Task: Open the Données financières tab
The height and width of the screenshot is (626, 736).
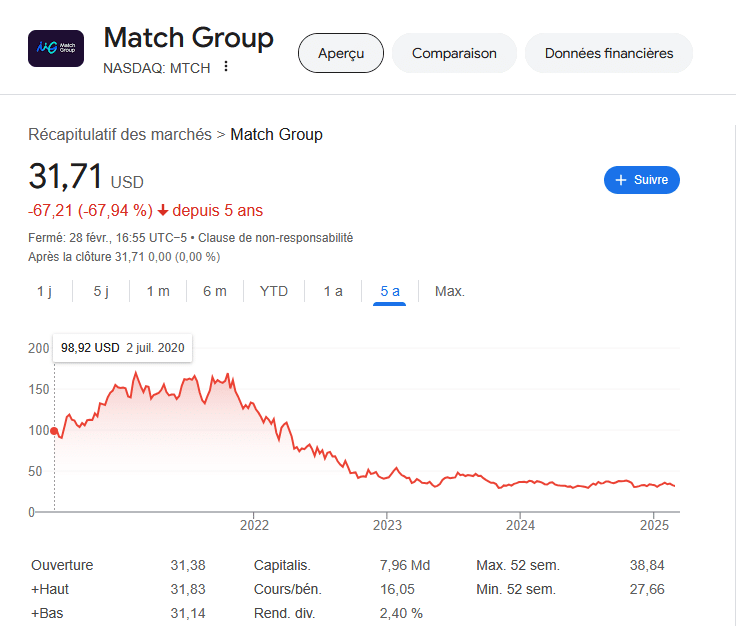Action: tap(608, 53)
